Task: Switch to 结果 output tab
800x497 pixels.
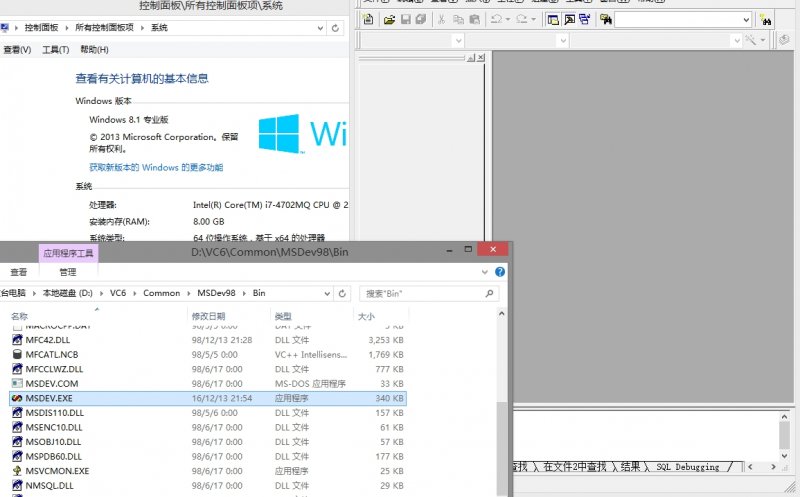Action: click(630, 467)
